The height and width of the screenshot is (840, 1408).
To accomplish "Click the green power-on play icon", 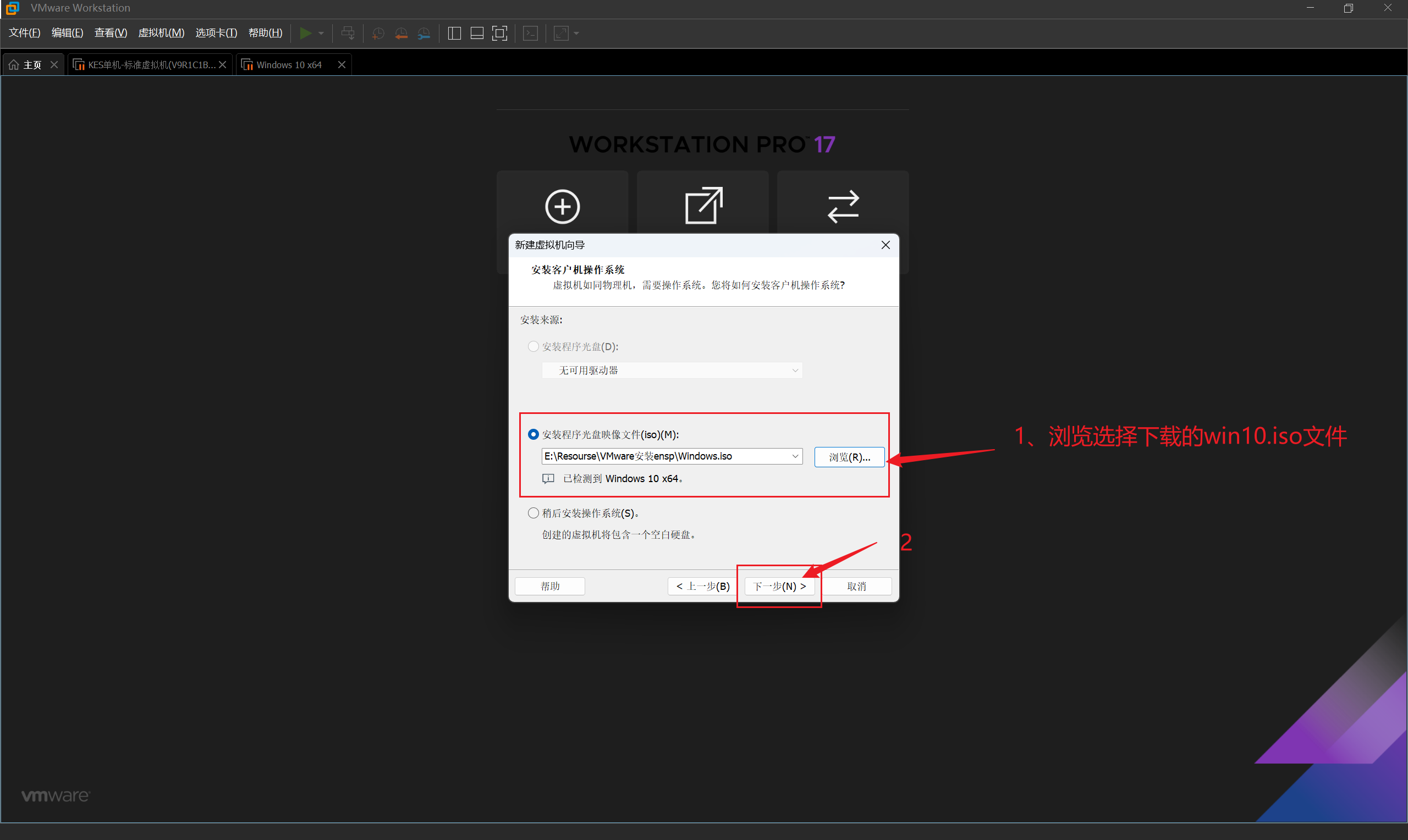I will click(x=305, y=34).
